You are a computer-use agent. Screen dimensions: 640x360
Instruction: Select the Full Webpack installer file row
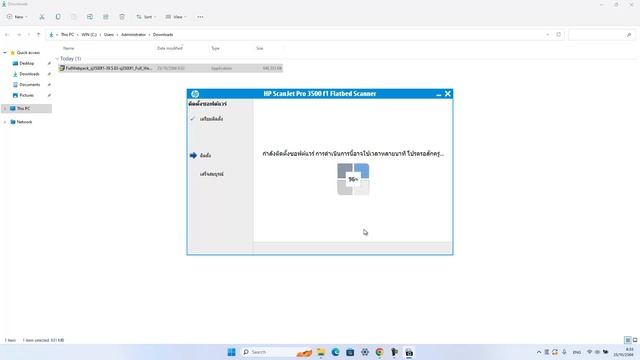tap(170, 68)
